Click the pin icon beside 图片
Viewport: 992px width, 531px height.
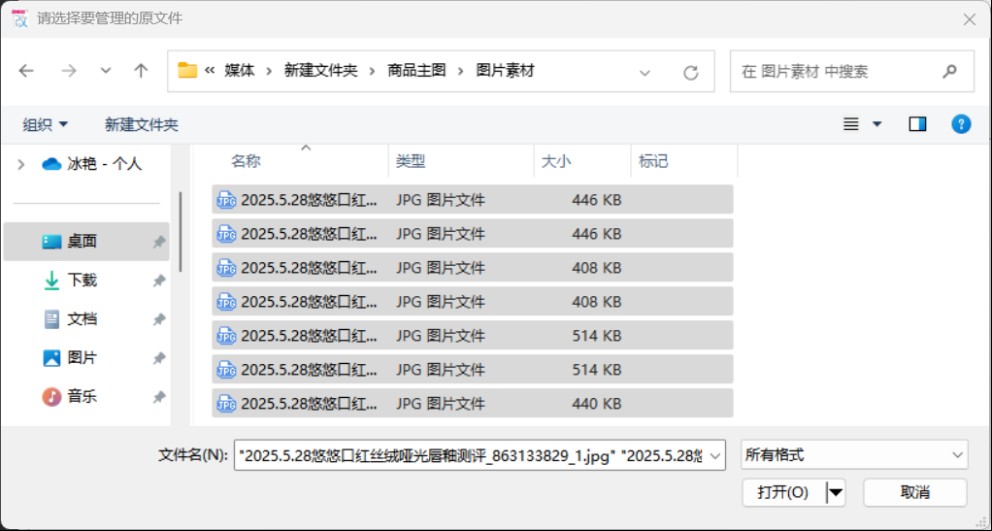point(159,358)
